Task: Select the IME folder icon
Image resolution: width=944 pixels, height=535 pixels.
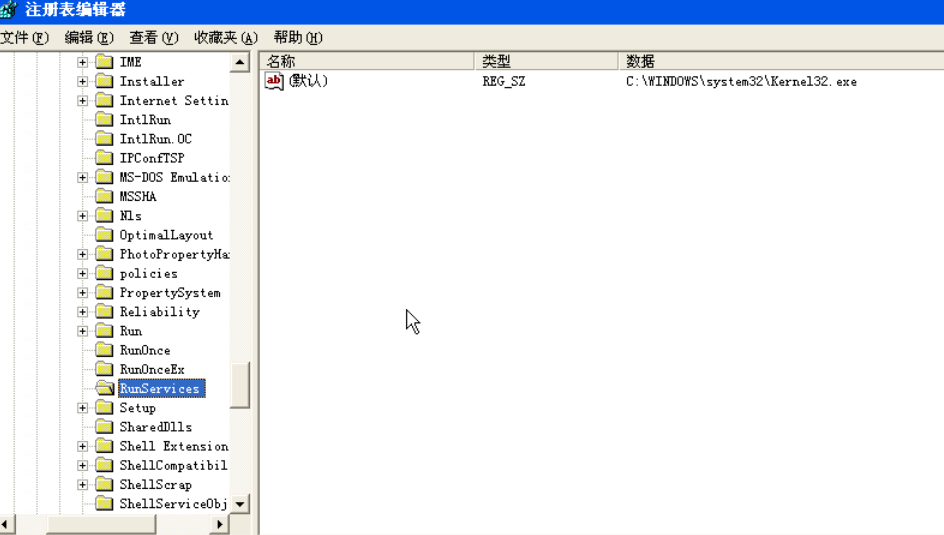Action: click(105, 62)
